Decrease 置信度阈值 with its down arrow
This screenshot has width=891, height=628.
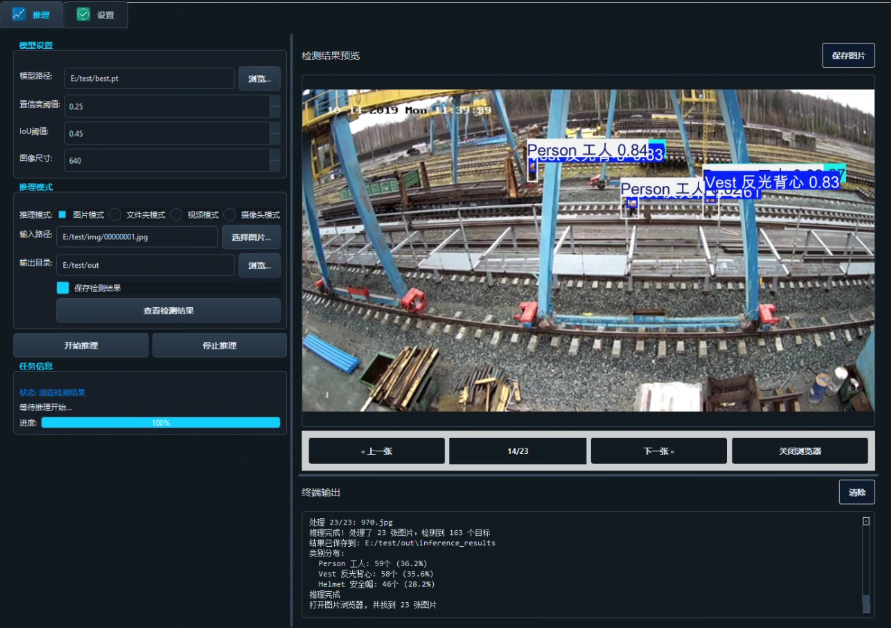click(x=275, y=111)
